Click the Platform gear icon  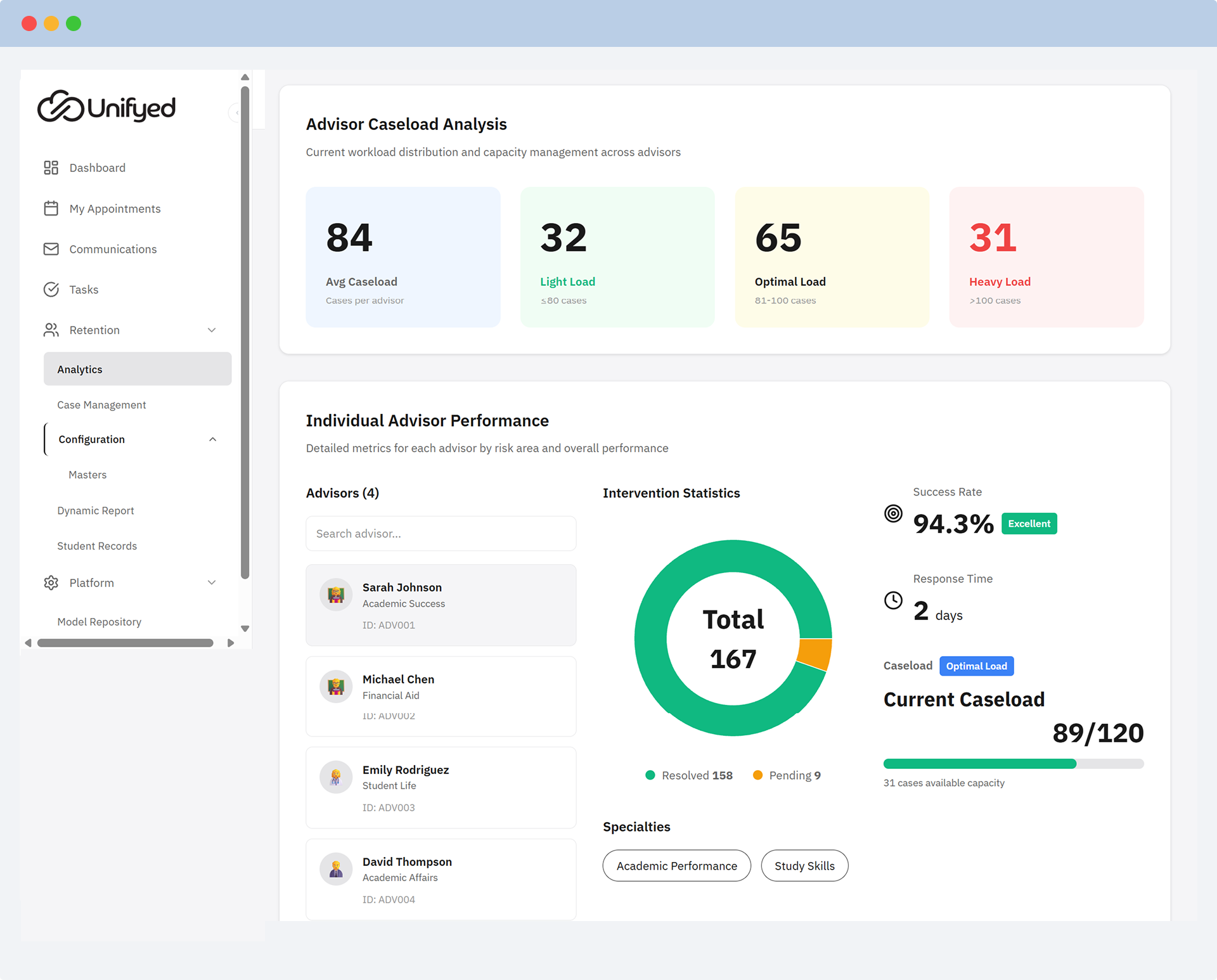pyautogui.click(x=51, y=583)
